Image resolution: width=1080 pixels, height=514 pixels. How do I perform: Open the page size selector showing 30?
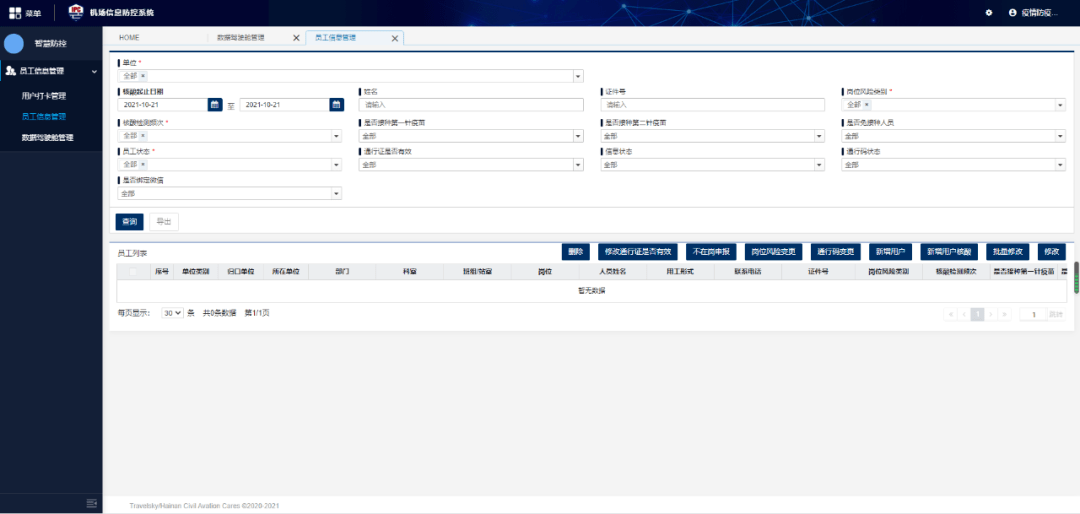tap(173, 313)
